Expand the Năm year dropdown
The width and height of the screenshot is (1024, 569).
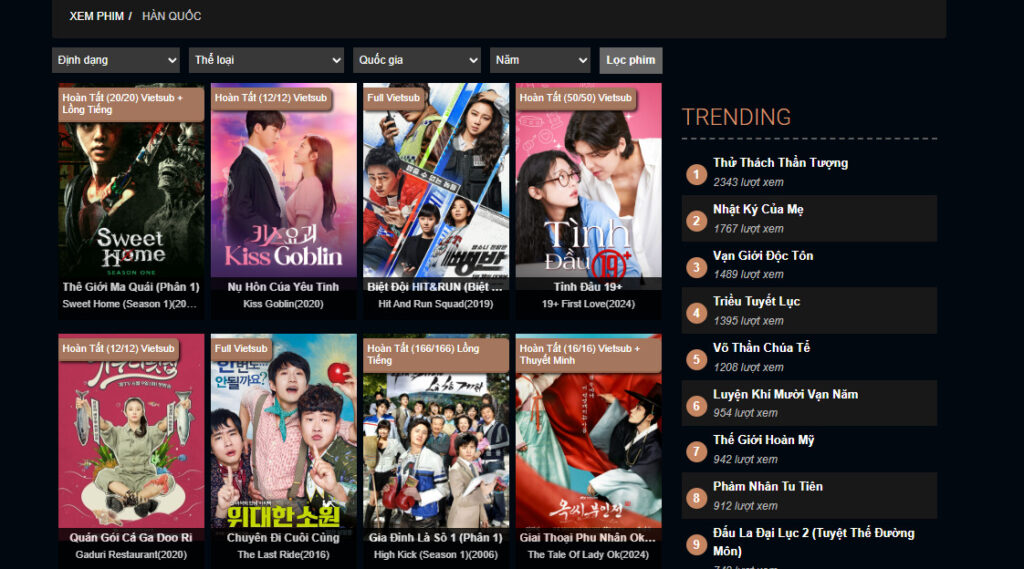click(x=540, y=60)
